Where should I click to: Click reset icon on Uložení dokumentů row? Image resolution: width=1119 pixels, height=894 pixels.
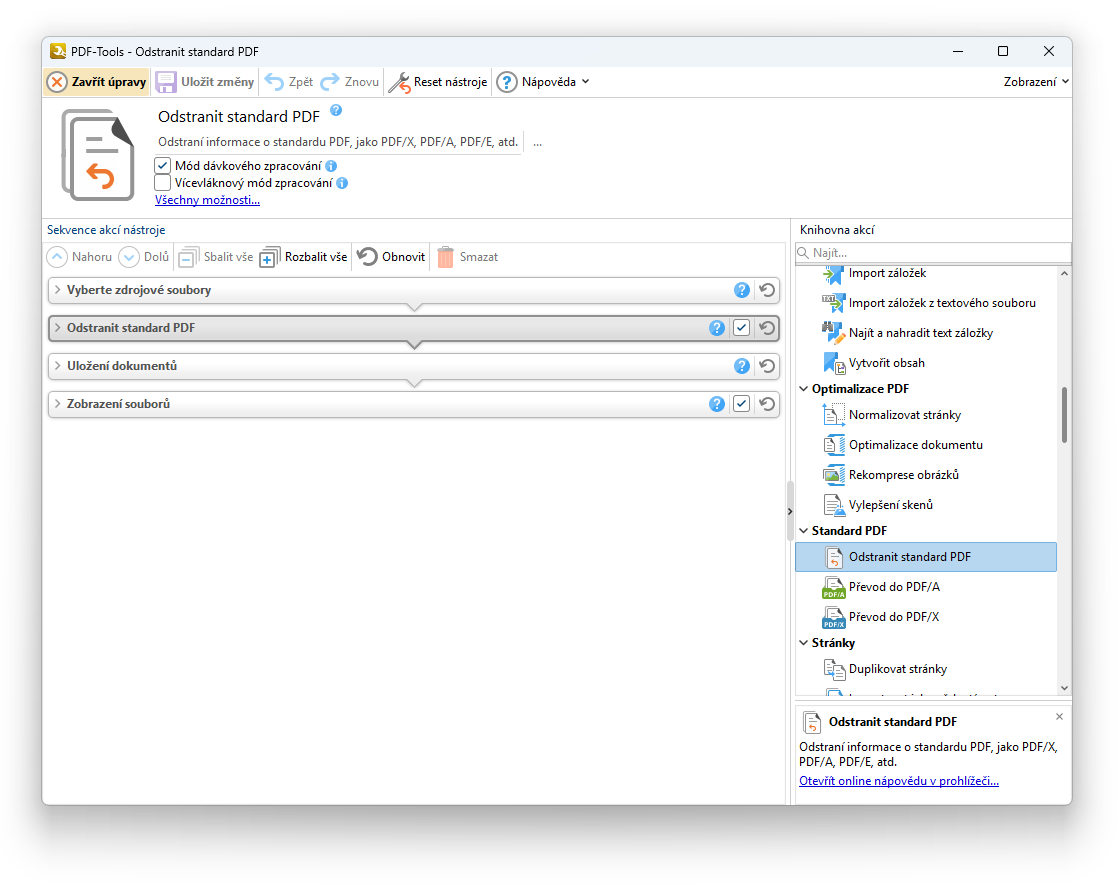point(767,366)
